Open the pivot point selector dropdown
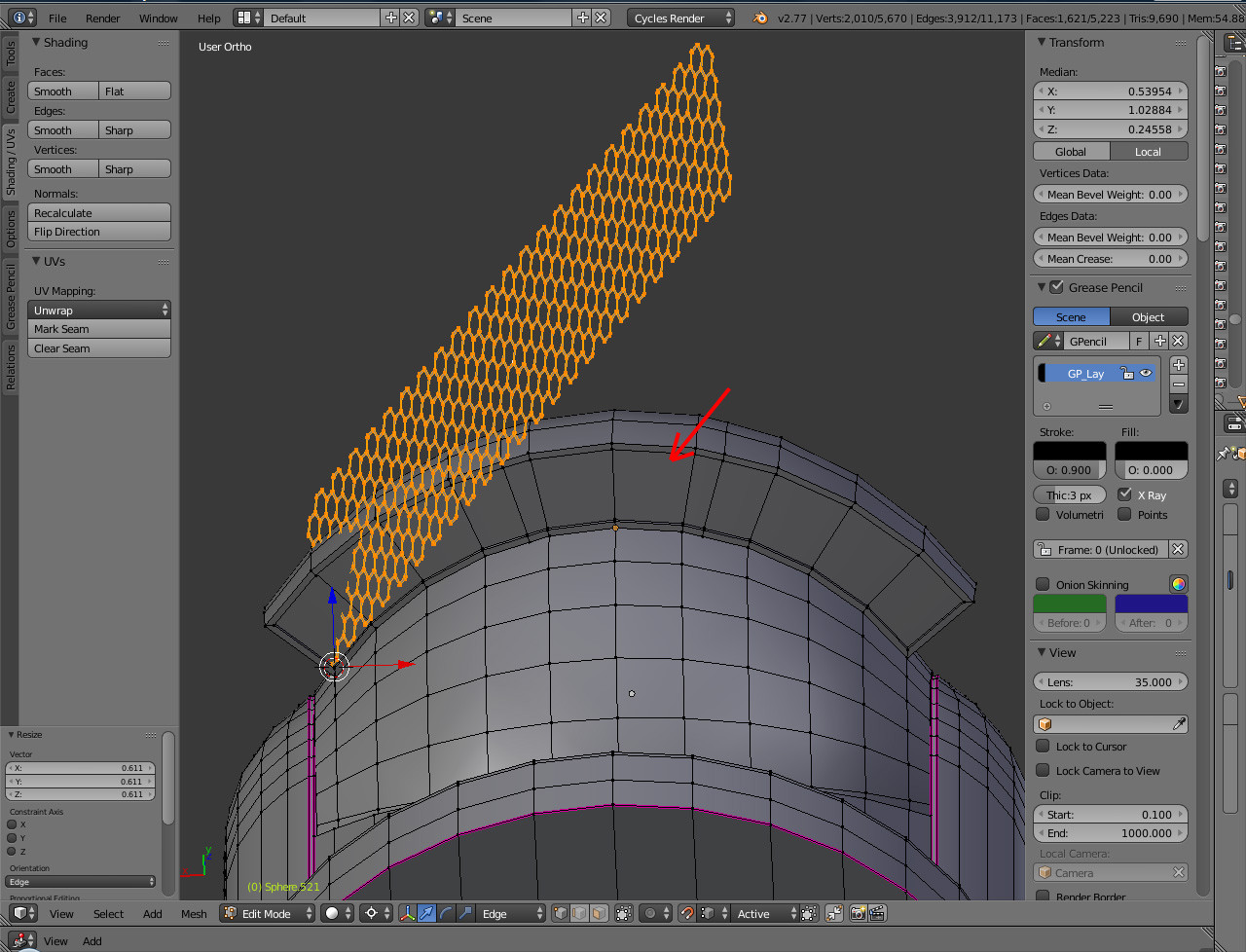 click(x=375, y=913)
